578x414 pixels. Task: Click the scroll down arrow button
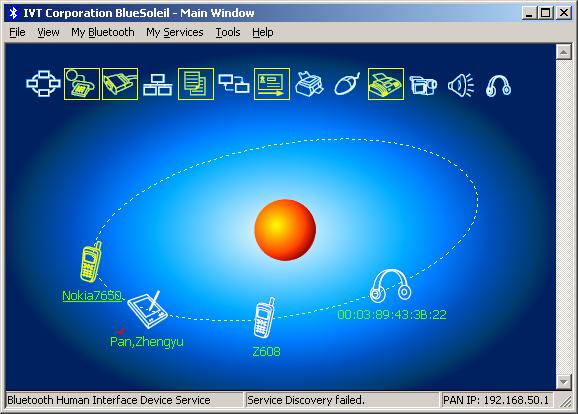tap(563, 382)
